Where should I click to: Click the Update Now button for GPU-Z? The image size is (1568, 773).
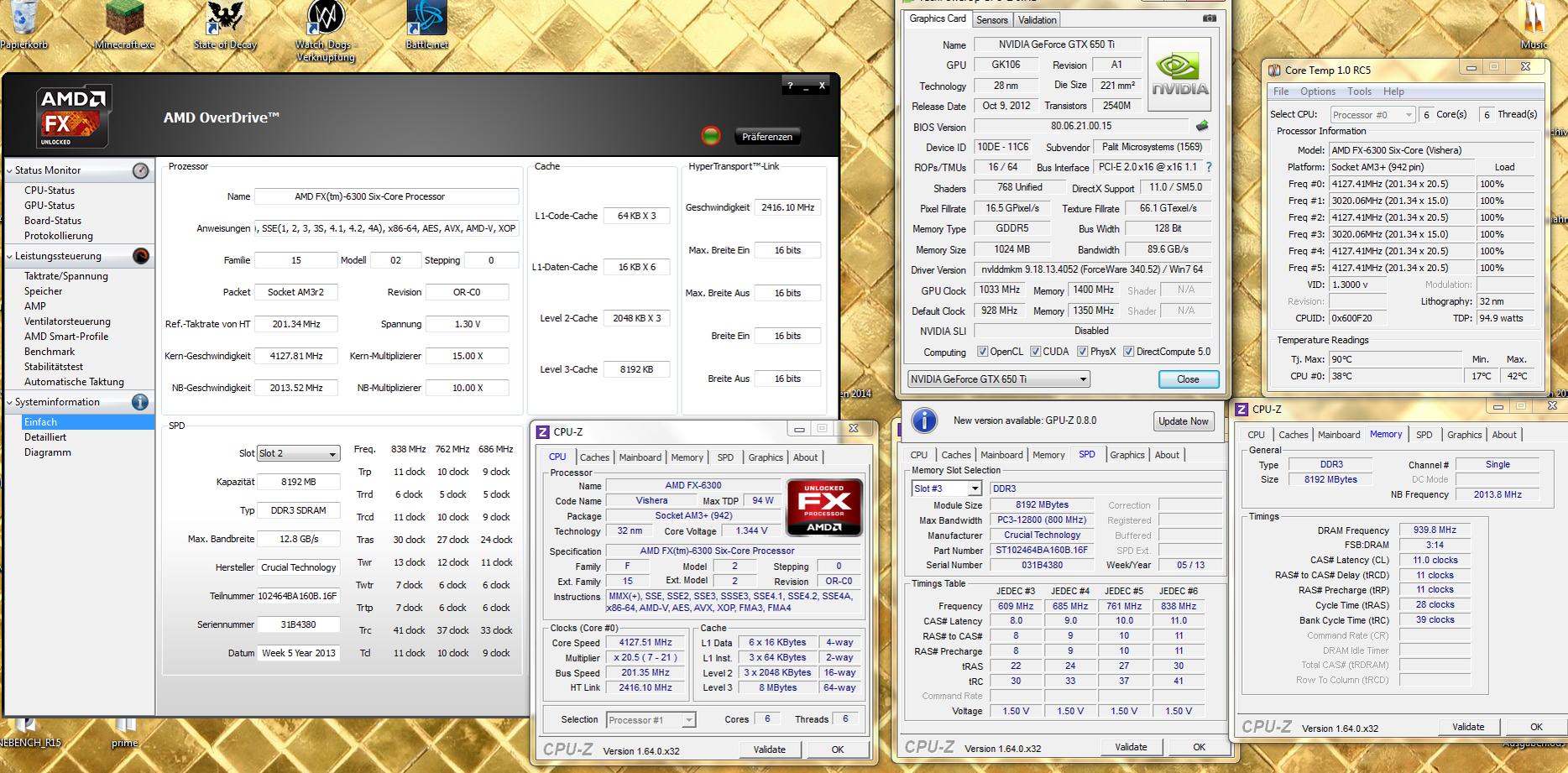[x=1184, y=421]
